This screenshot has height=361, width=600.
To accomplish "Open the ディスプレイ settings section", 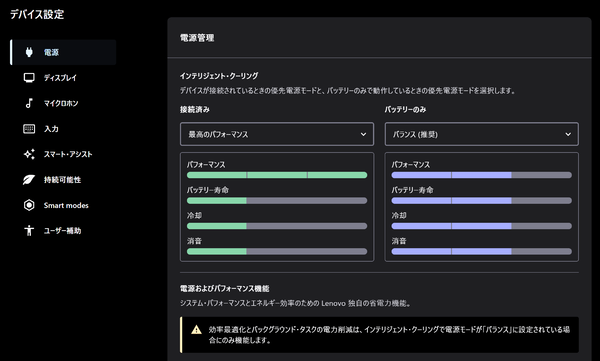I will [63, 78].
